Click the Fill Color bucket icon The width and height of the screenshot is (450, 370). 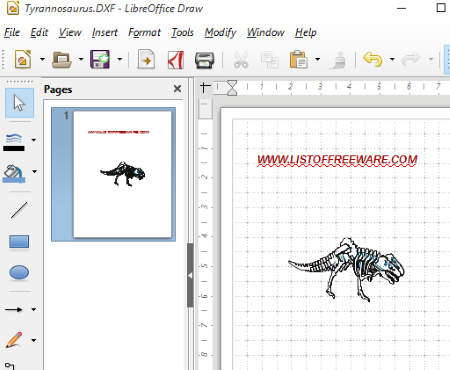[14, 173]
